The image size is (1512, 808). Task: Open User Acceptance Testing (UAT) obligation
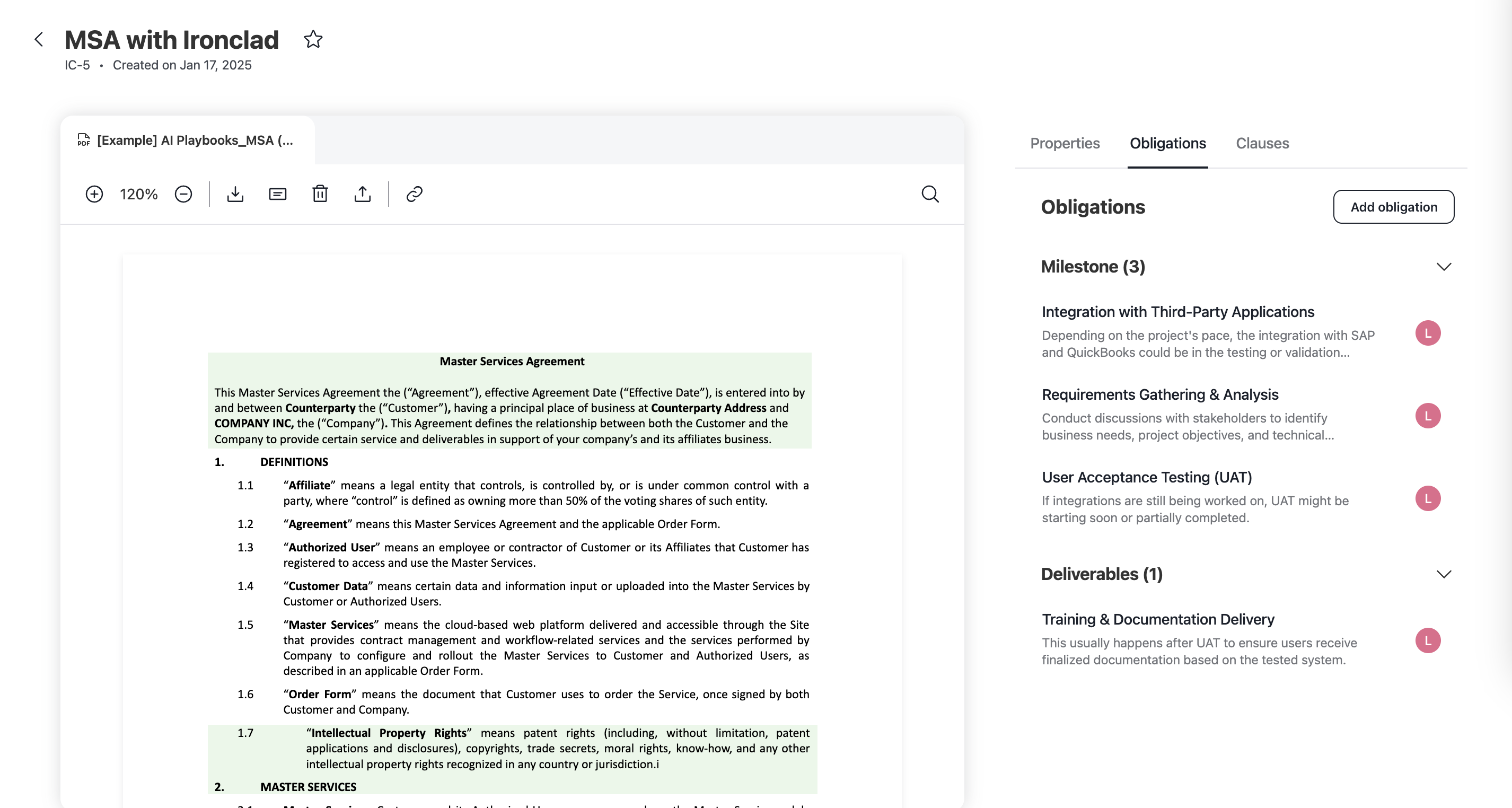[x=1146, y=477]
